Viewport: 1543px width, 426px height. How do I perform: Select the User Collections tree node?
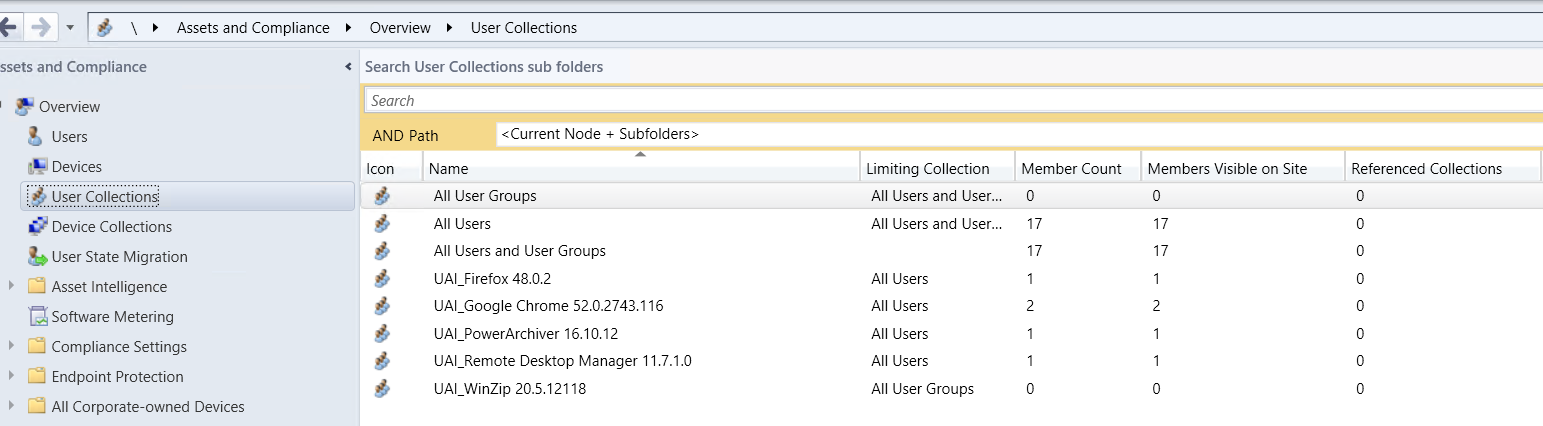pos(104,197)
